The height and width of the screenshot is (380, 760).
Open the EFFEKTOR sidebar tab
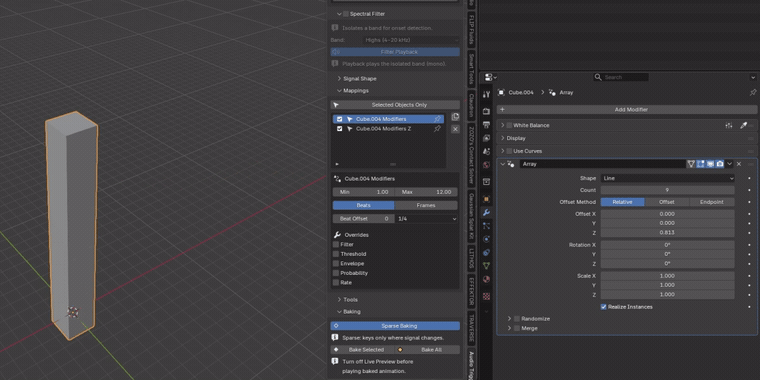(x=471, y=291)
